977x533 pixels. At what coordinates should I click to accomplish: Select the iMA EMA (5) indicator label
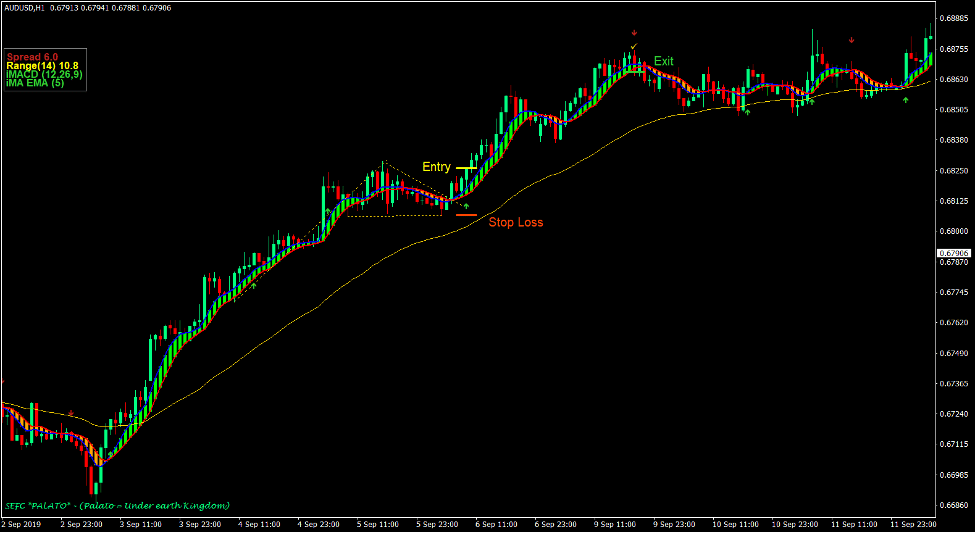coord(37,84)
